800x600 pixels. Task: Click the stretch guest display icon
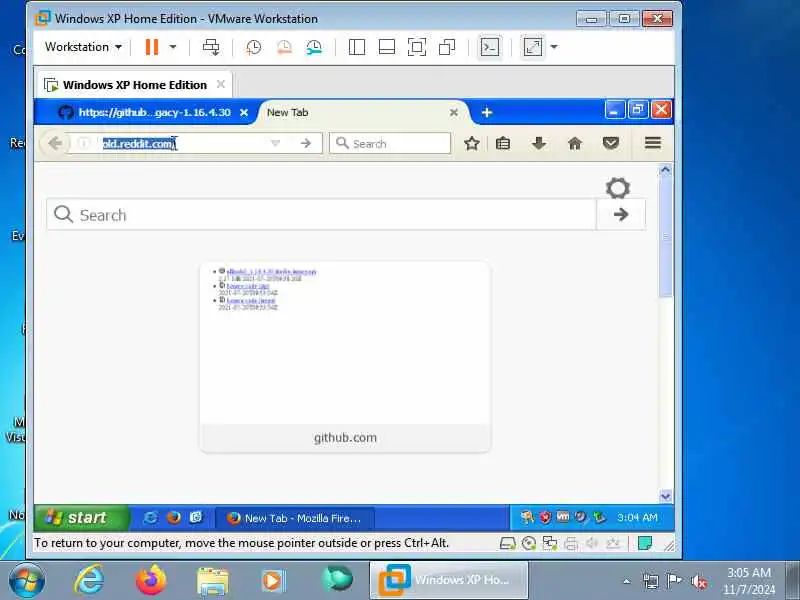click(x=533, y=47)
